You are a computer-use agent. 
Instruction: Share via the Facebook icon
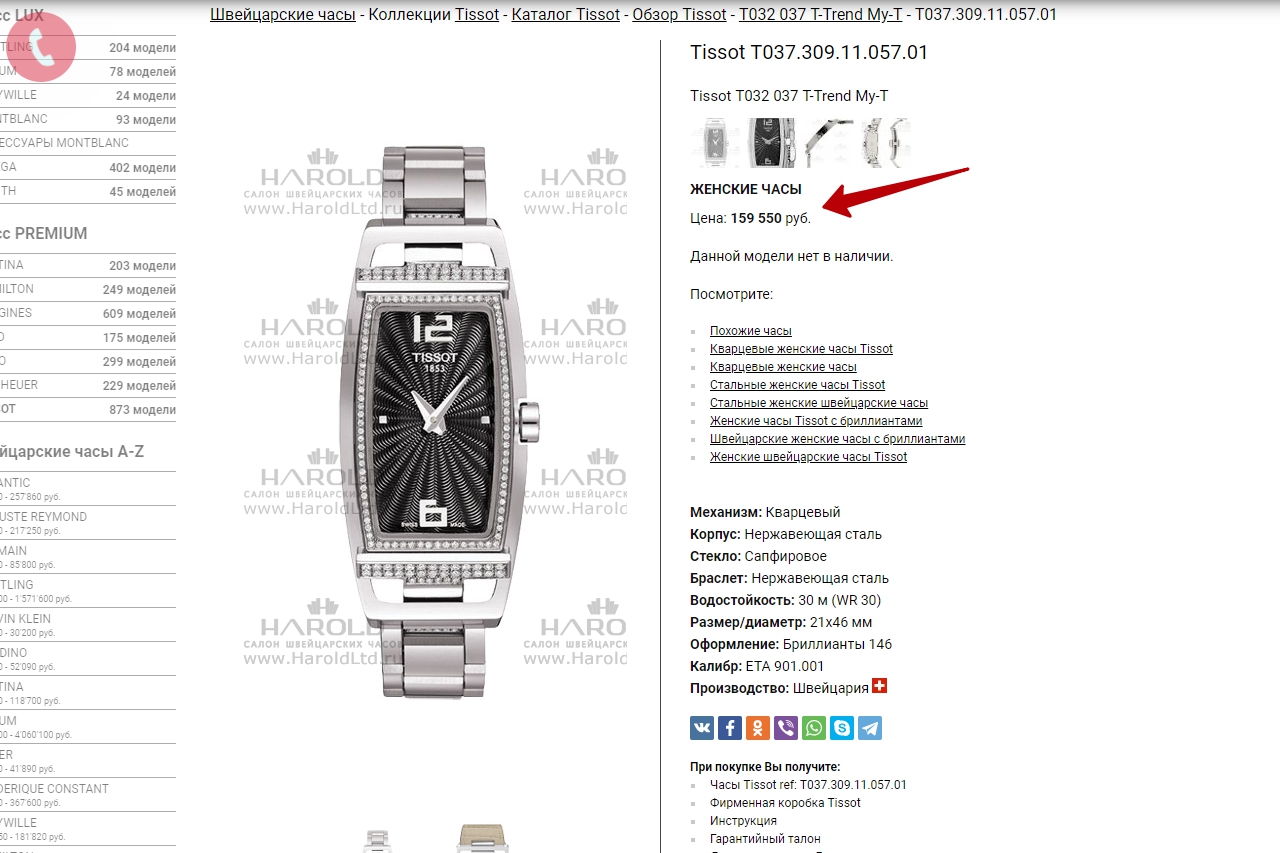point(730,728)
